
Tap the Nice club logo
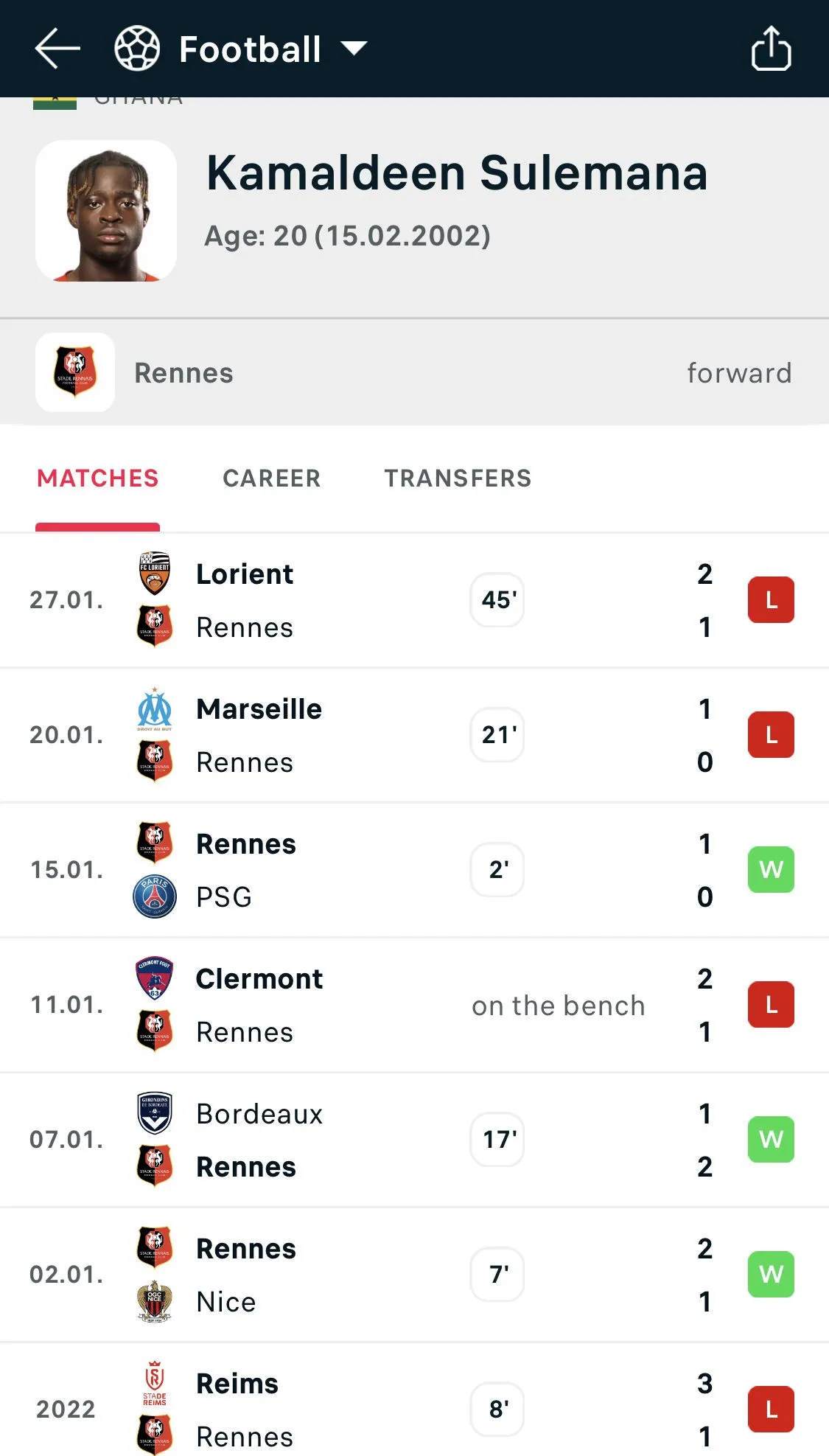click(155, 1301)
